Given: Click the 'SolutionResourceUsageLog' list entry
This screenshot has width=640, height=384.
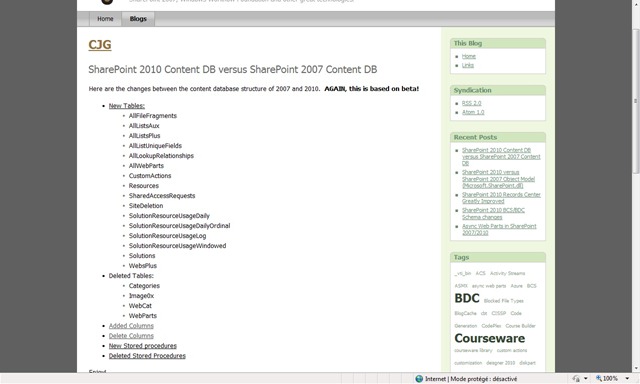Looking at the screenshot, I should pyautogui.click(x=167, y=236).
